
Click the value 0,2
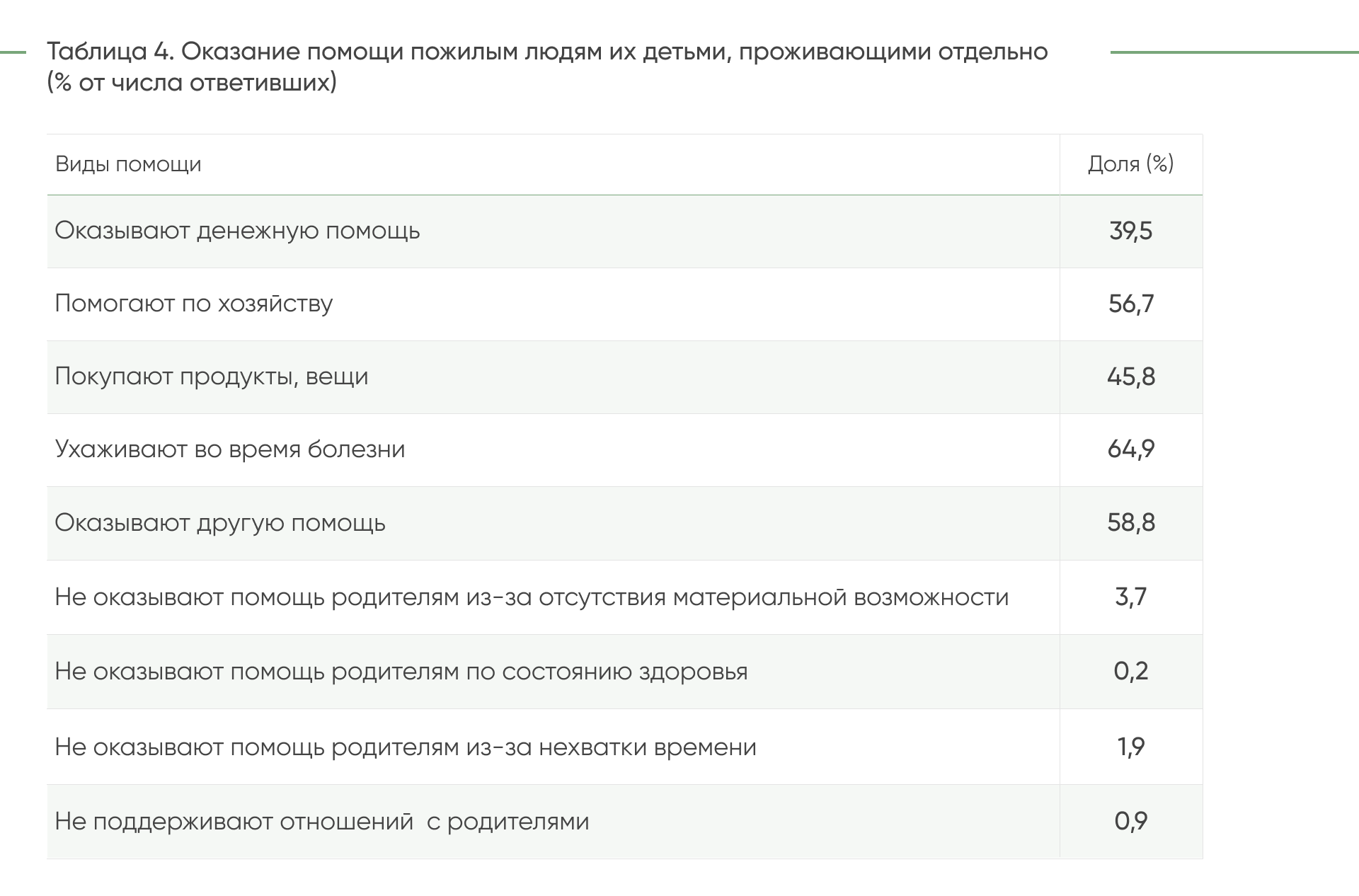tap(1130, 670)
